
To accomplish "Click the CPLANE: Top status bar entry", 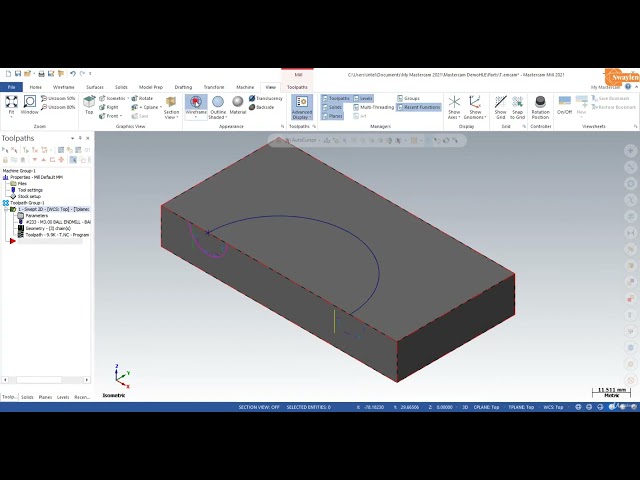I will (x=486, y=407).
